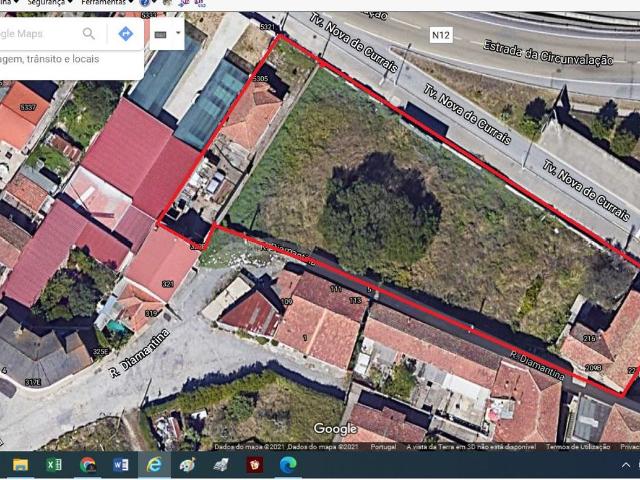Click house number 113 on the map

(x=356, y=300)
